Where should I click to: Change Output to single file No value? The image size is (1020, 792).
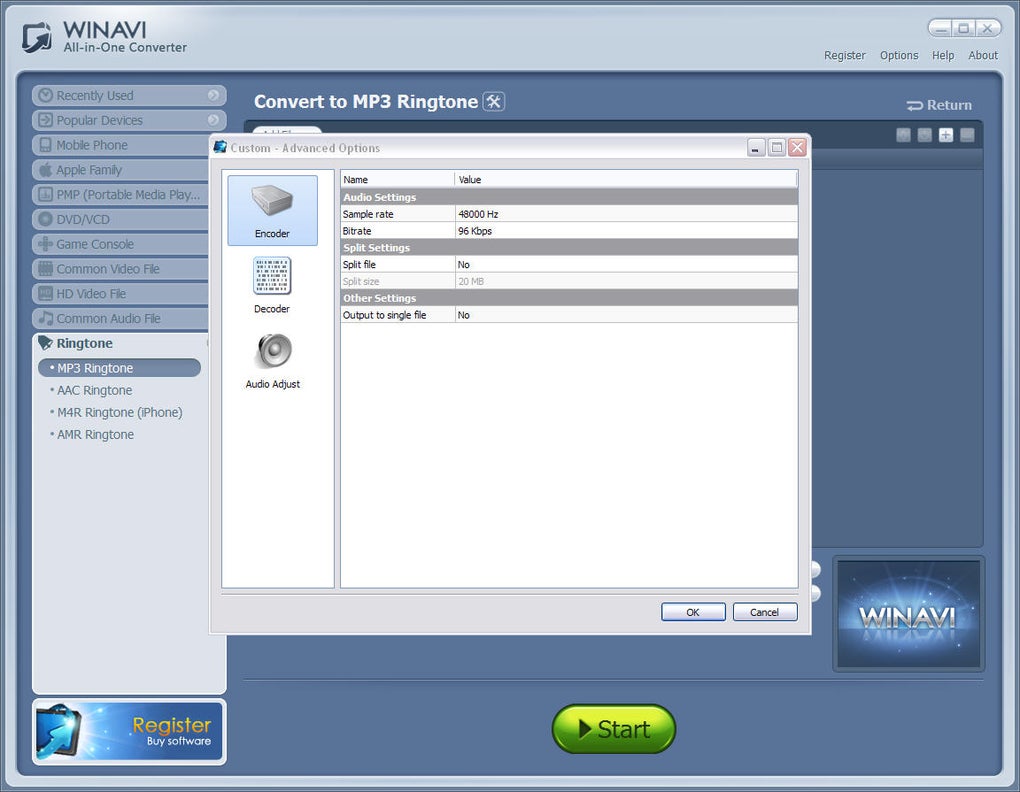(626, 315)
